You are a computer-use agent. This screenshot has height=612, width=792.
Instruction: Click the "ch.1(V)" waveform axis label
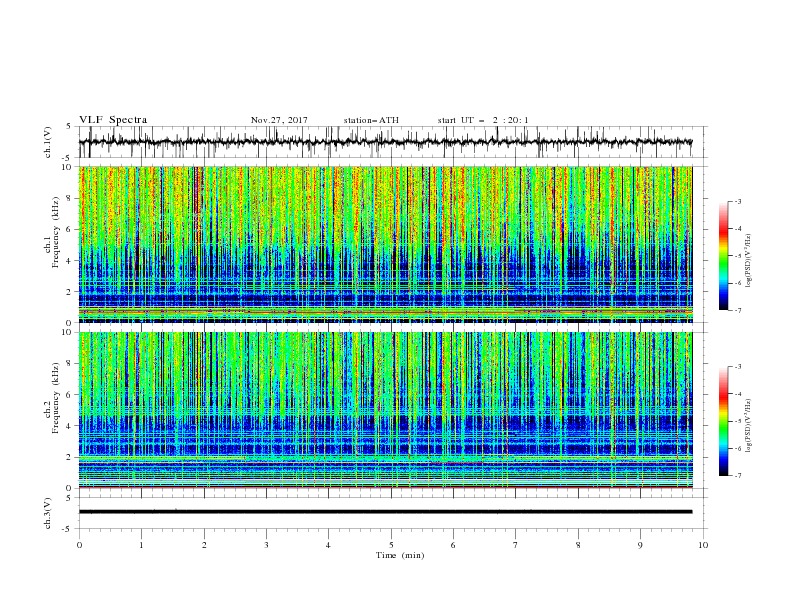pos(48,142)
